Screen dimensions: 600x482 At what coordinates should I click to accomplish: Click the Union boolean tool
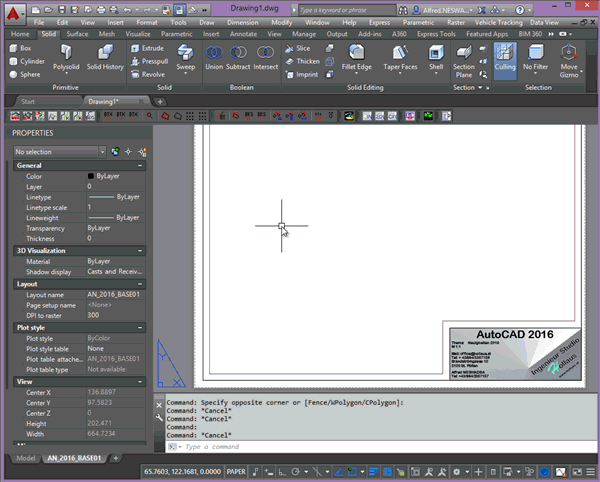214,58
